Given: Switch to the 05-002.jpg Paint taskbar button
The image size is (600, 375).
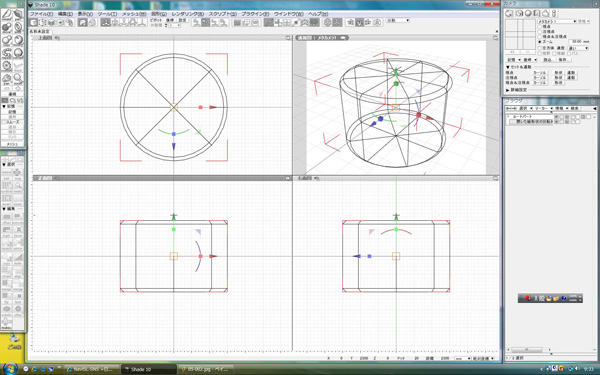Looking at the screenshot, I should click(x=206, y=369).
